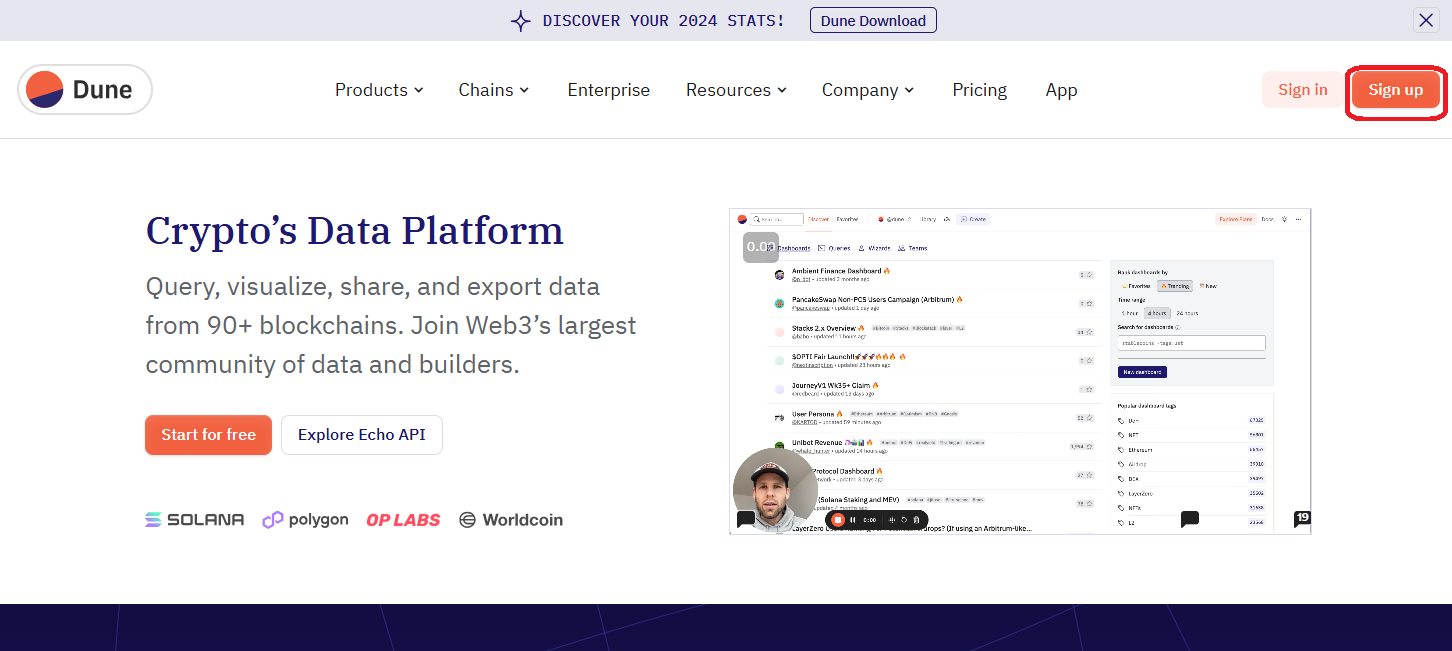
Task: Click the bottom-left comment bubble on video
Action: [745, 519]
